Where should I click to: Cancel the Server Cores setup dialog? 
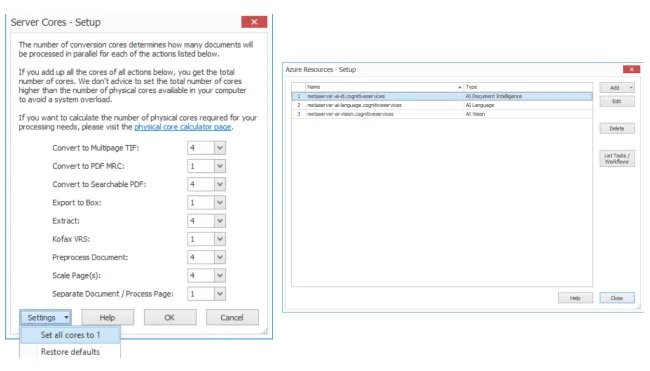(232, 318)
